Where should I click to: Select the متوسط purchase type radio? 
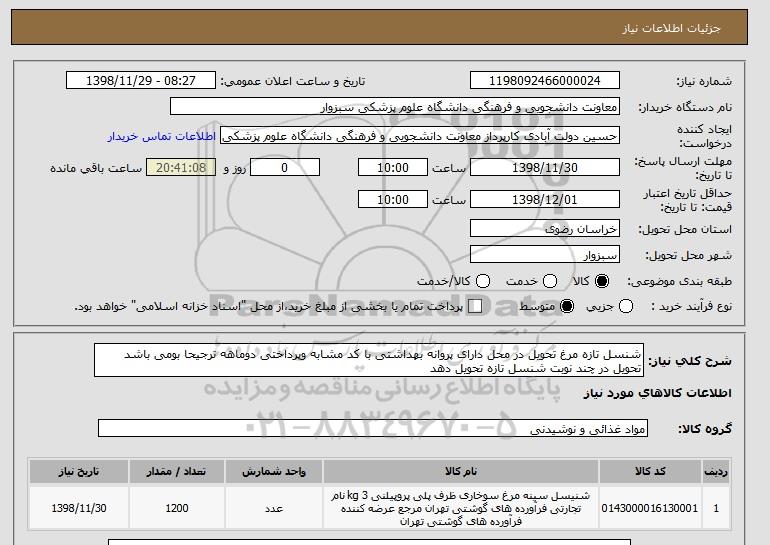click(x=567, y=306)
